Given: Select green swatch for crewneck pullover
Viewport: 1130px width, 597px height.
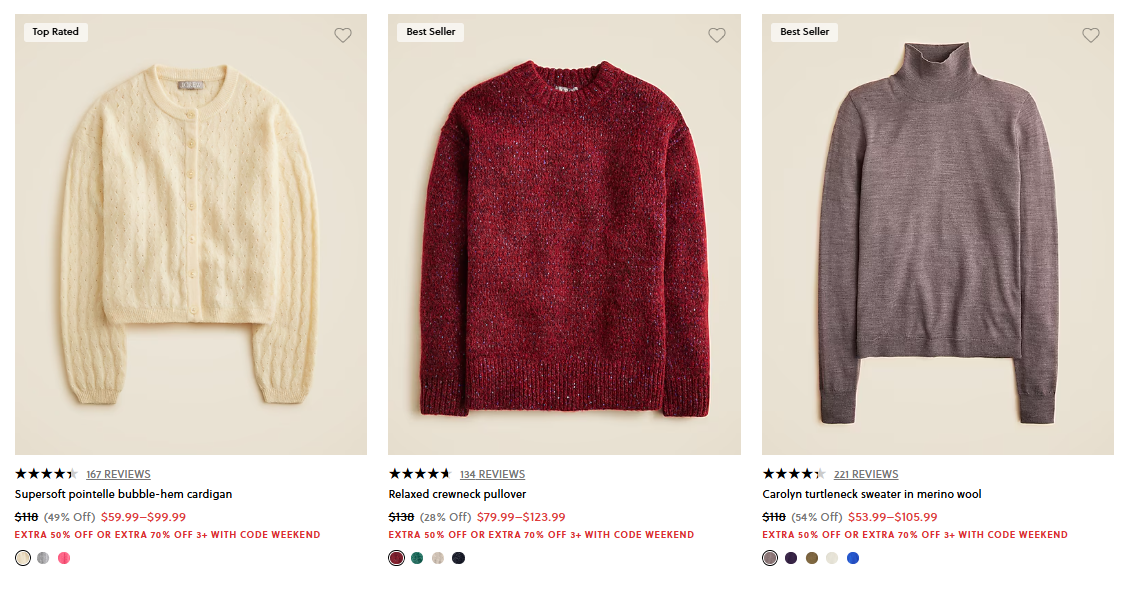Looking at the screenshot, I should 417,558.
